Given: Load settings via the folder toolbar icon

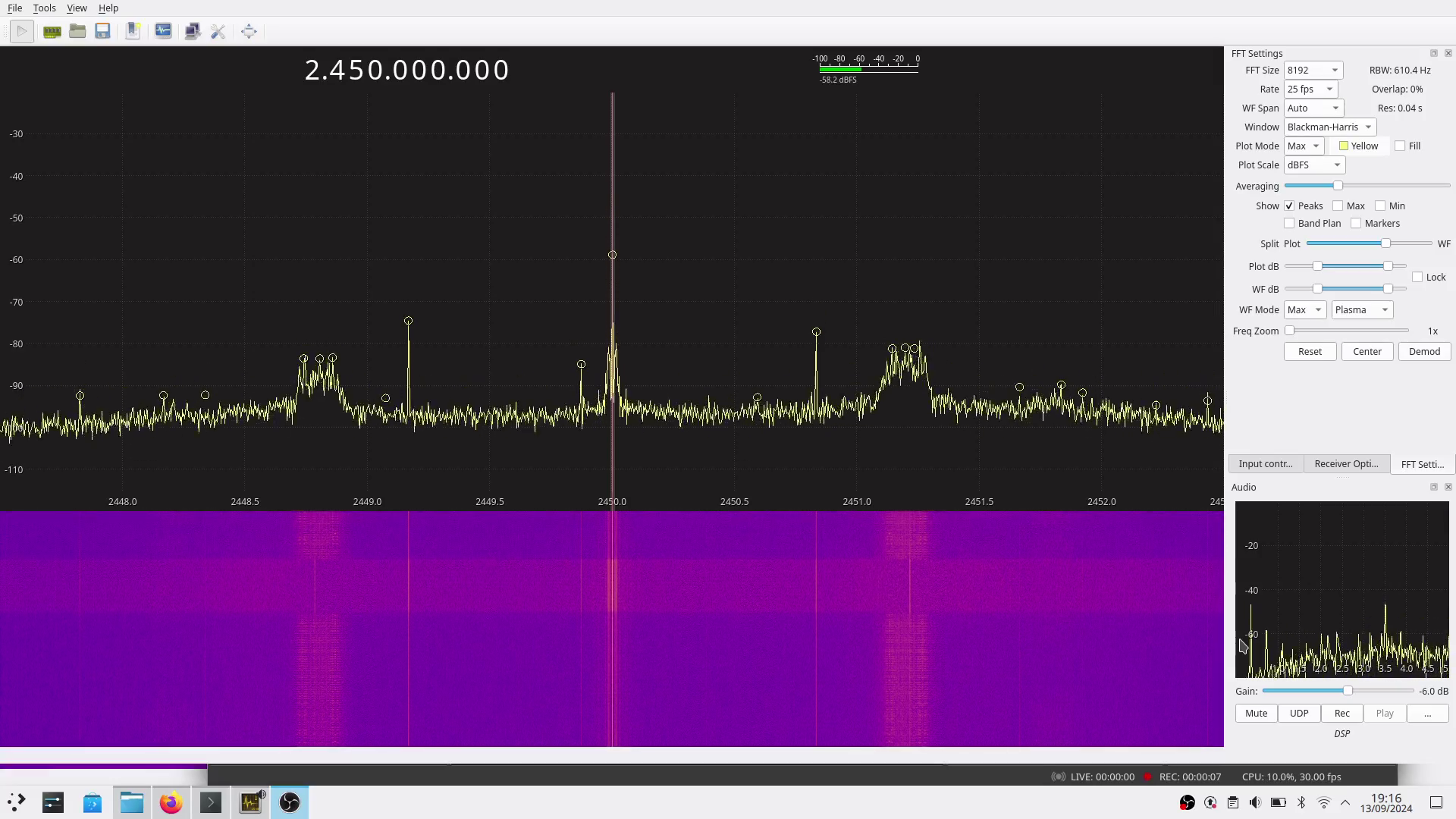Looking at the screenshot, I should (x=77, y=31).
